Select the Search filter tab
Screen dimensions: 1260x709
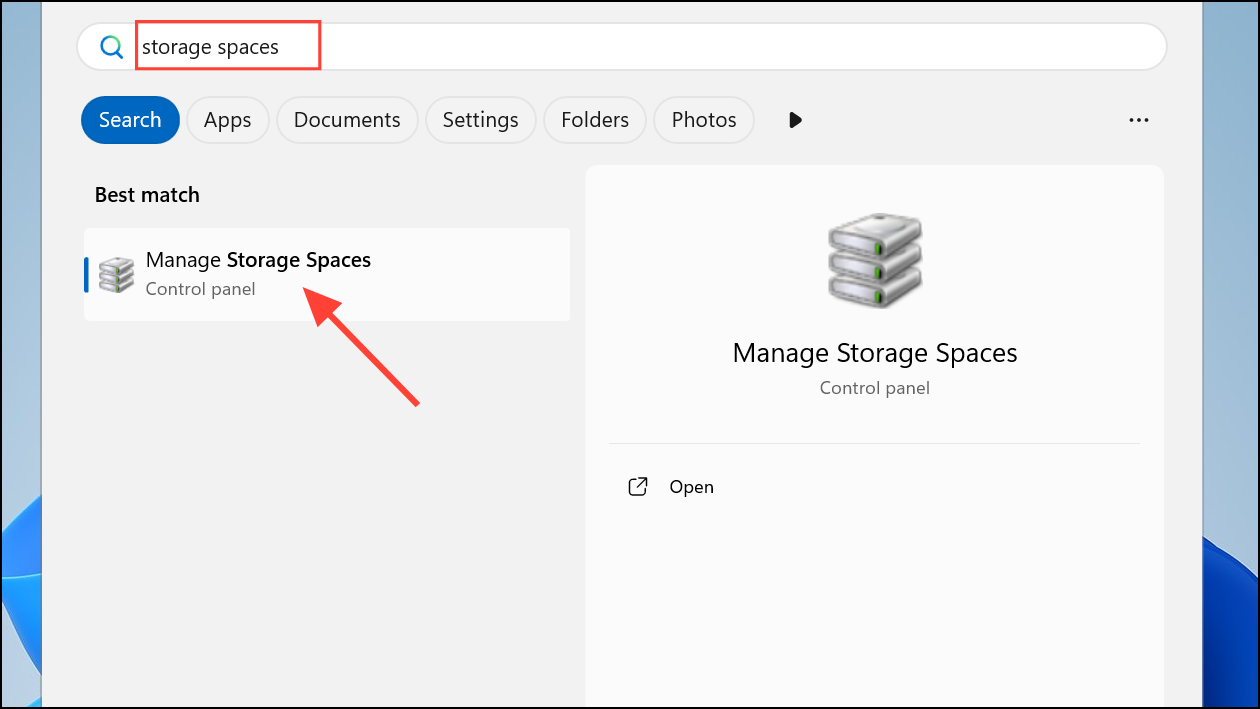point(130,120)
